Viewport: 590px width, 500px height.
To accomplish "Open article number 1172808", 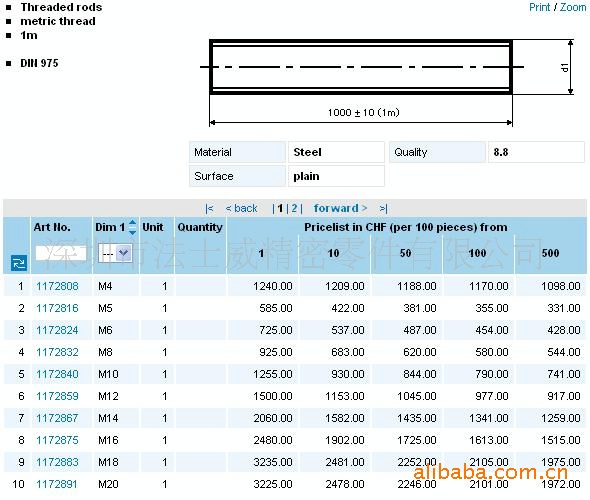I will point(57,286).
